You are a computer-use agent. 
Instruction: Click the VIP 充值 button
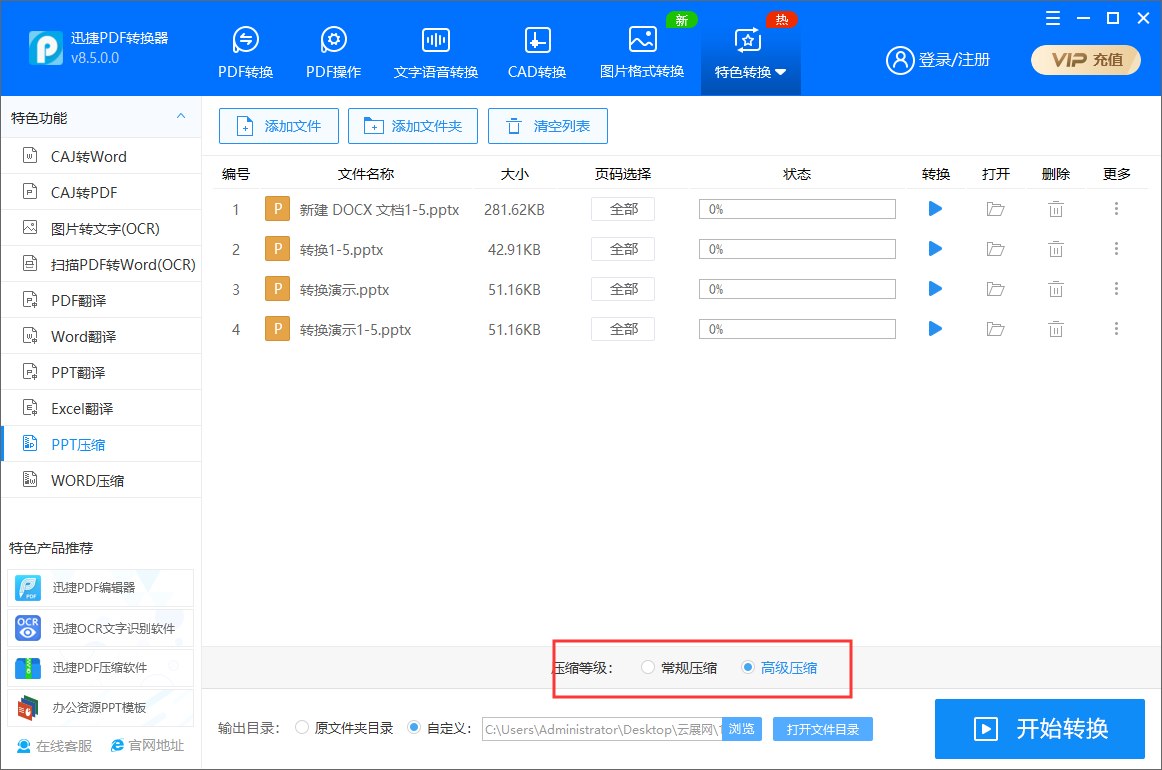1086,60
